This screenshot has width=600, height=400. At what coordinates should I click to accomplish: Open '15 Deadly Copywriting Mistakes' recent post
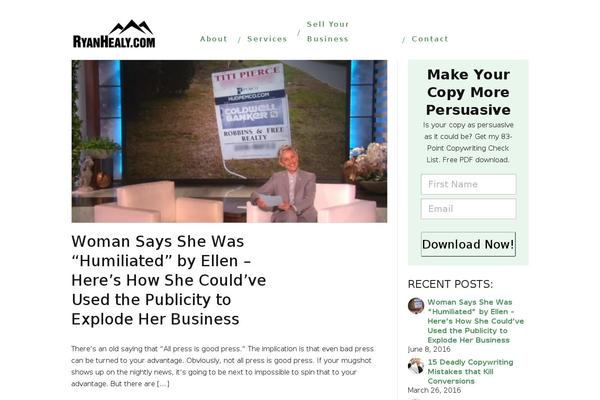(x=470, y=371)
